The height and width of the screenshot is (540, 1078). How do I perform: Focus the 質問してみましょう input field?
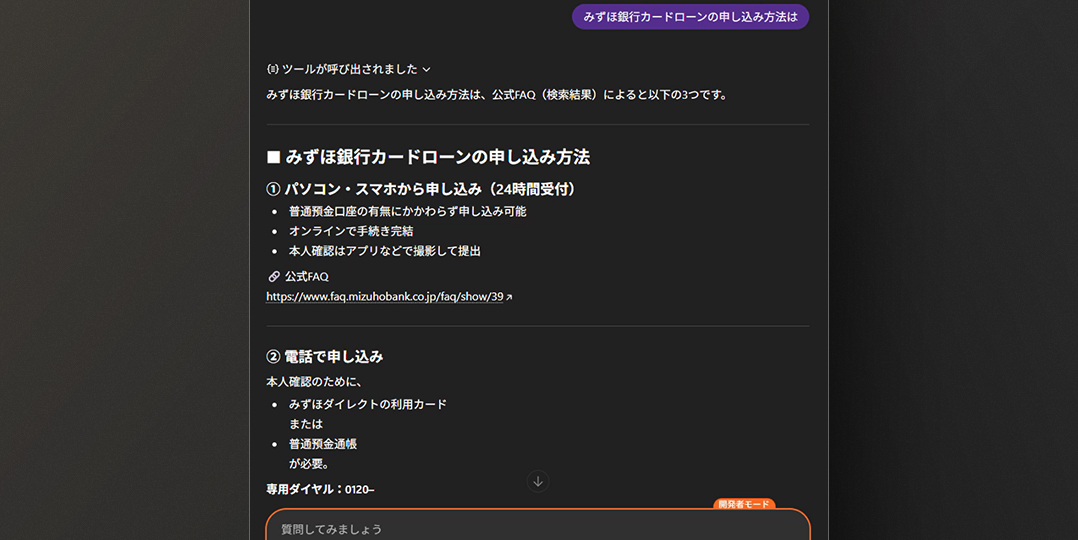coord(538,526)
